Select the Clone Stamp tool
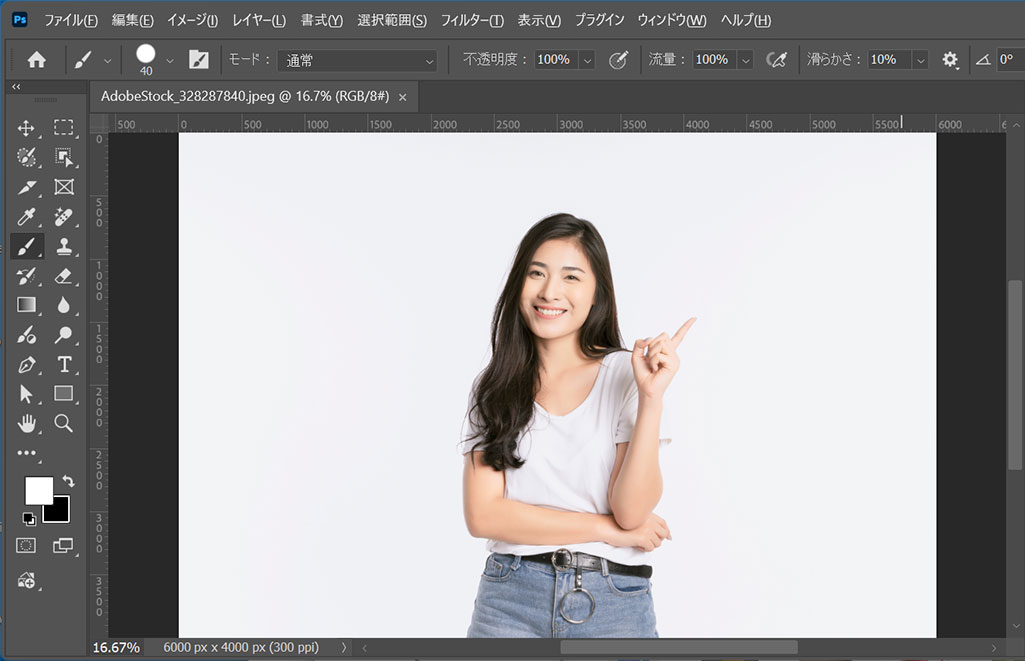Screen dimensions: 1025x661 (64, 246)
